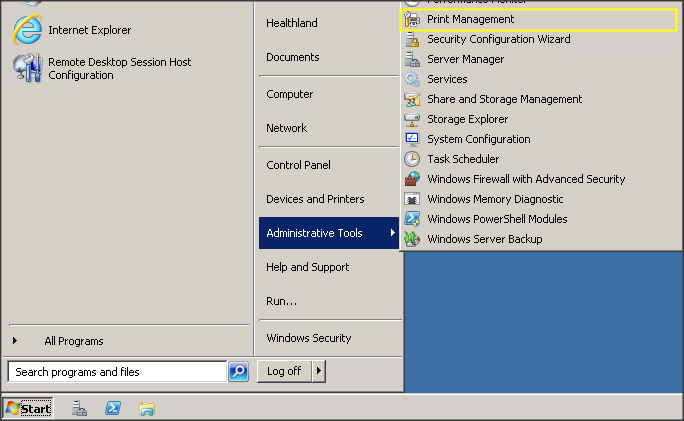Click the Task Scheduler clock icon
This screenshot has width=684, height=421.
click(412, 159)
